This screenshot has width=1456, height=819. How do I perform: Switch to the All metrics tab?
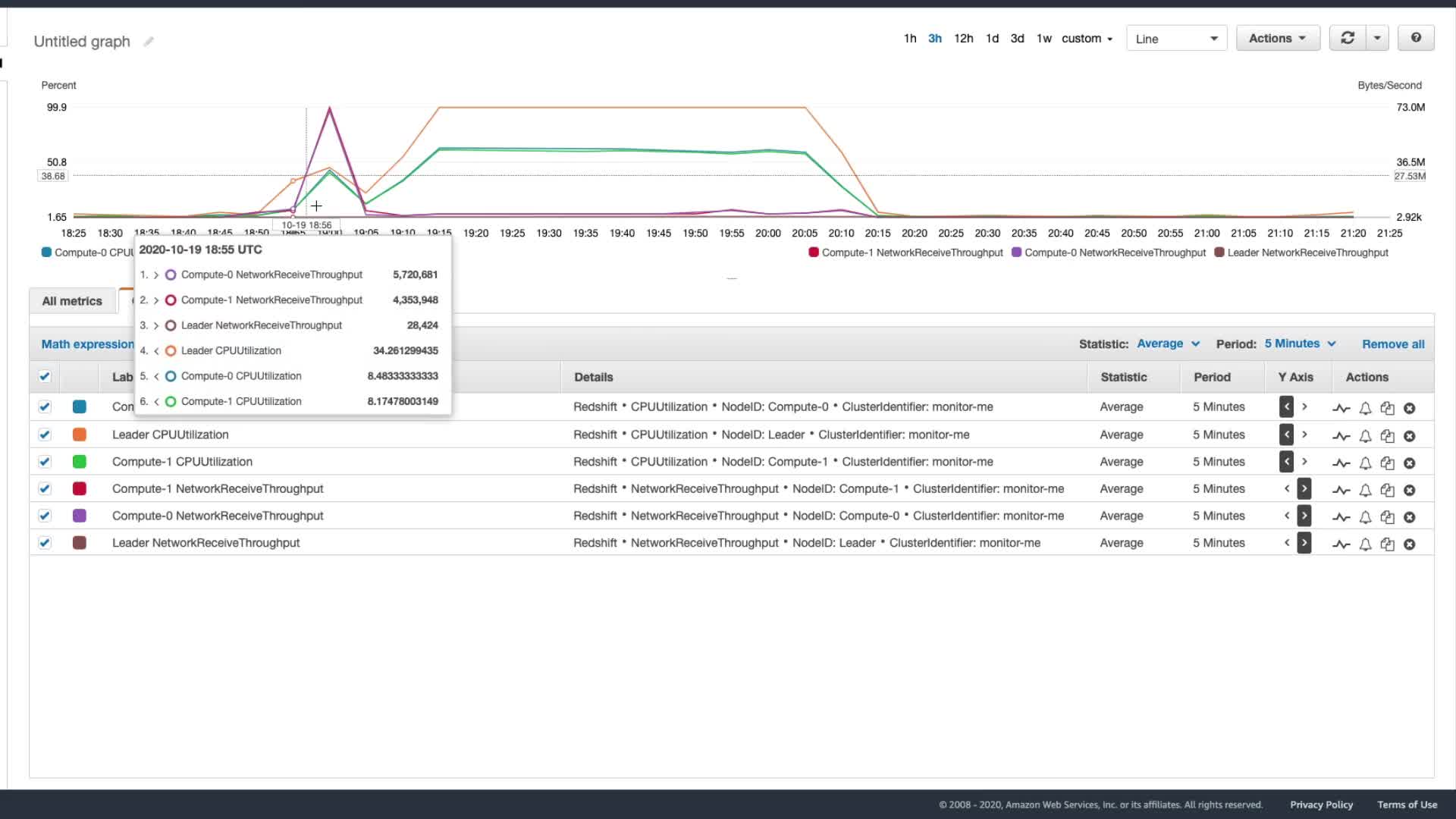point(72,301)
